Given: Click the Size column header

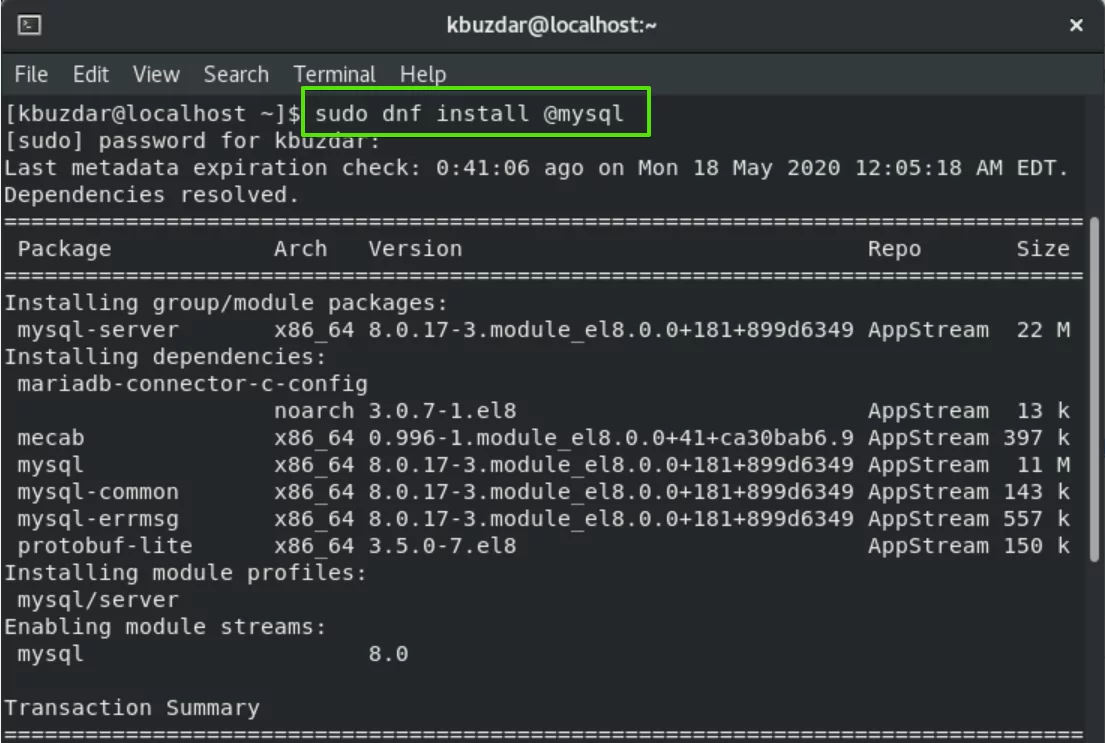Looking at the screenshot, I should click(x=1043, y=249).
